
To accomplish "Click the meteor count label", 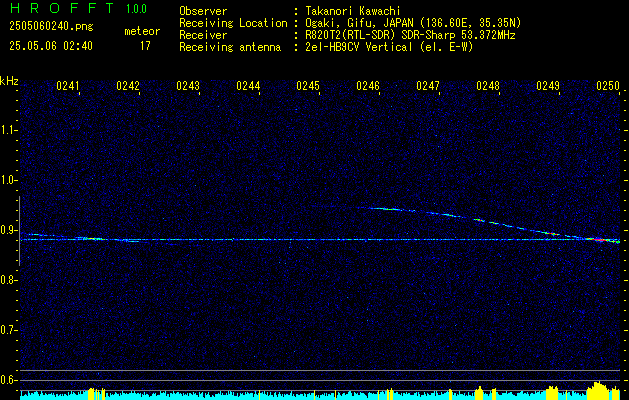I will click(142, 31).
